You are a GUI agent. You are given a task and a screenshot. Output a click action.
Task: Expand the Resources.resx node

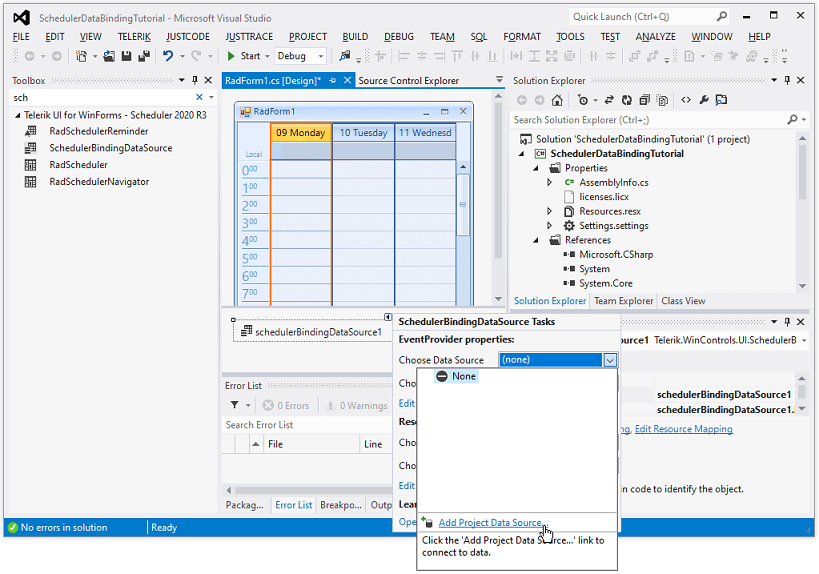[x=549, y=211]
